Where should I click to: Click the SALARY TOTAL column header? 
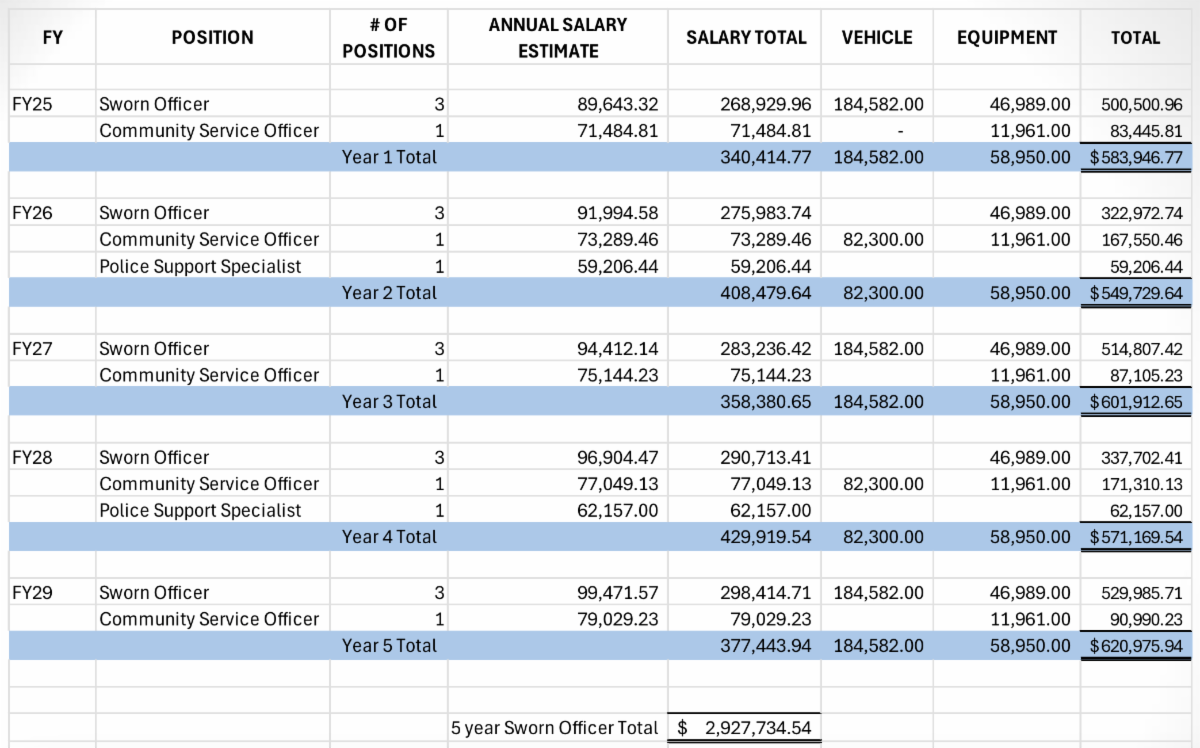pyautogui.click(x=745, y=38)
